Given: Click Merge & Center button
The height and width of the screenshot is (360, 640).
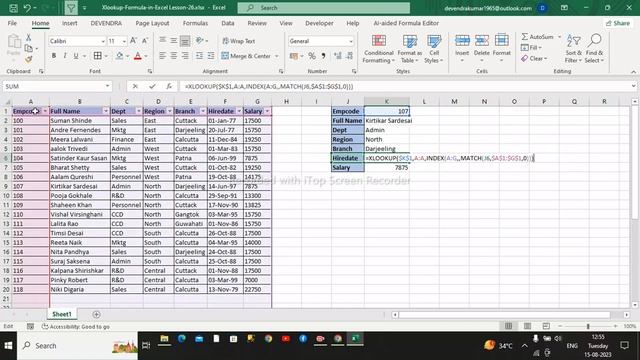Looking at the screenshot, I should (246, 56).
